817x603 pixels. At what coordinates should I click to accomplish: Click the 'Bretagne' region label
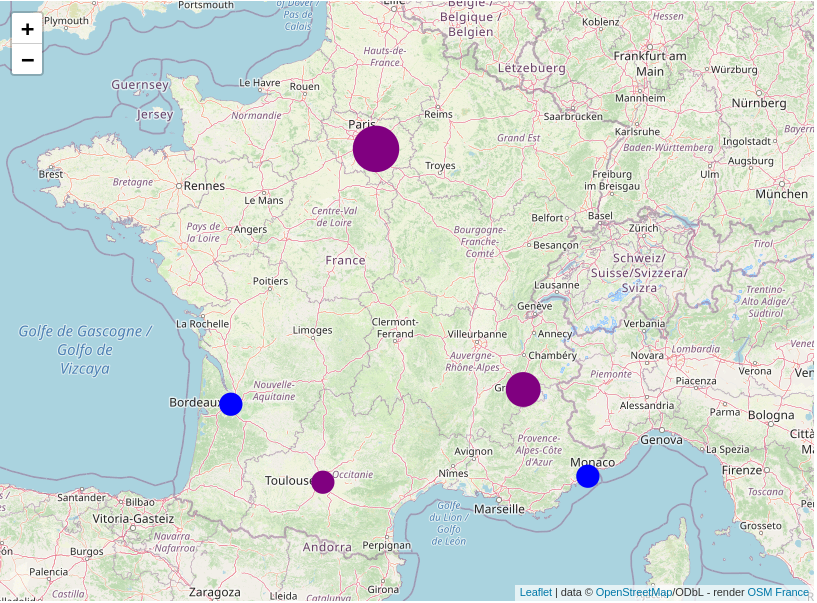tap(133, 182)
